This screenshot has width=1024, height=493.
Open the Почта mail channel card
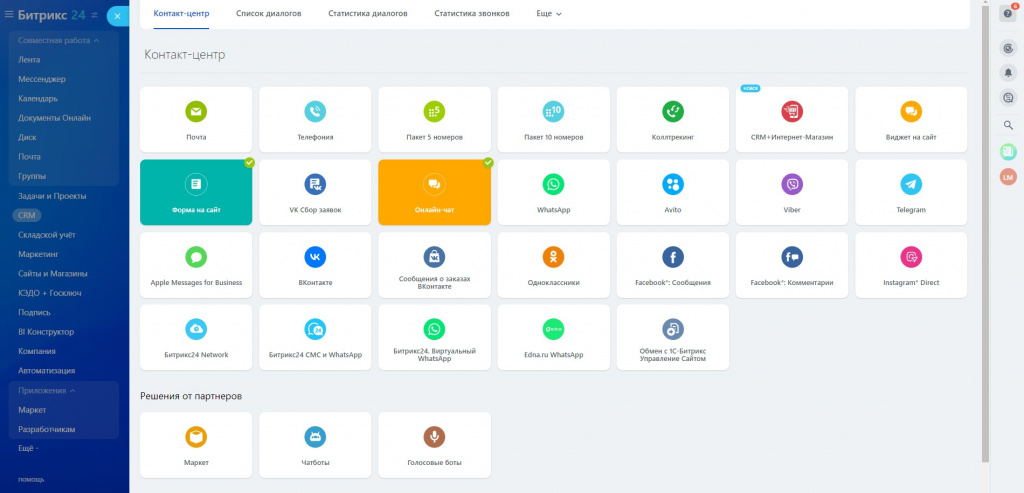196,119
